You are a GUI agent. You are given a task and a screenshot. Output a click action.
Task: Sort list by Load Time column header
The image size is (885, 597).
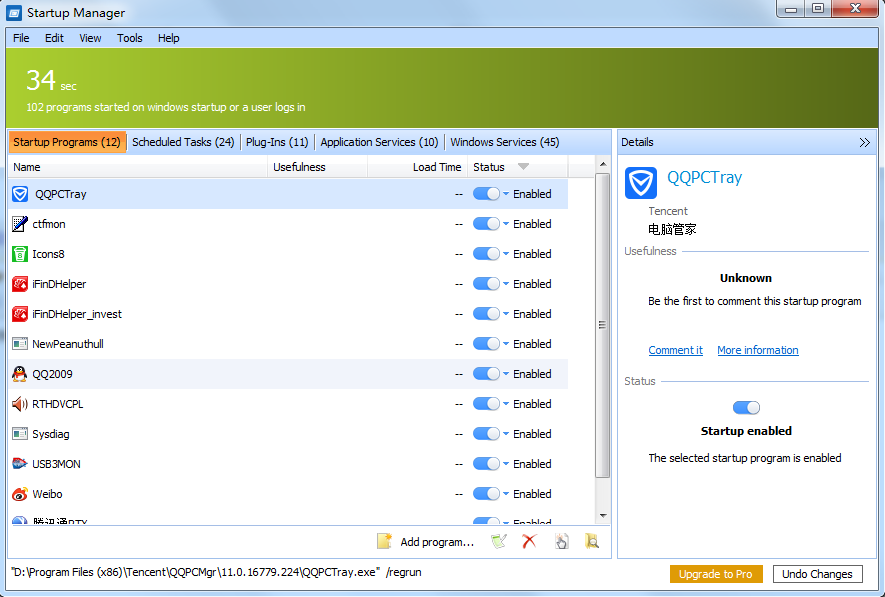[437, 167]
